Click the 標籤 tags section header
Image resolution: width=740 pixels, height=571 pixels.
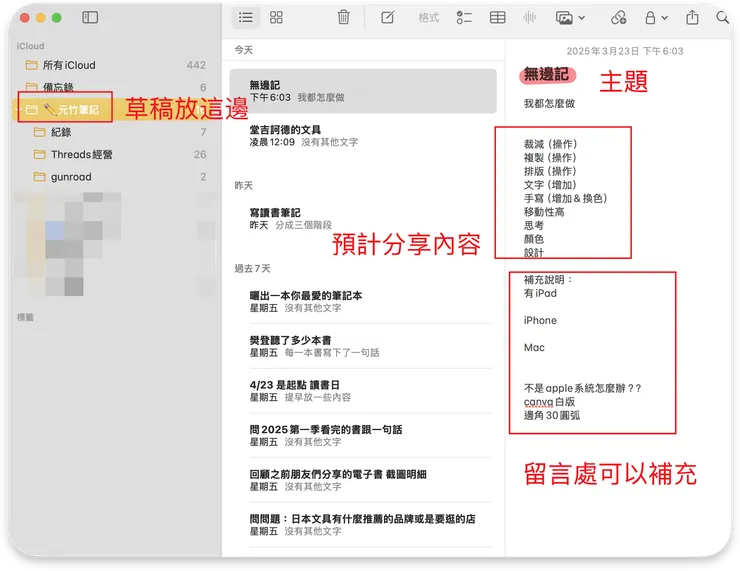[25, 317]
